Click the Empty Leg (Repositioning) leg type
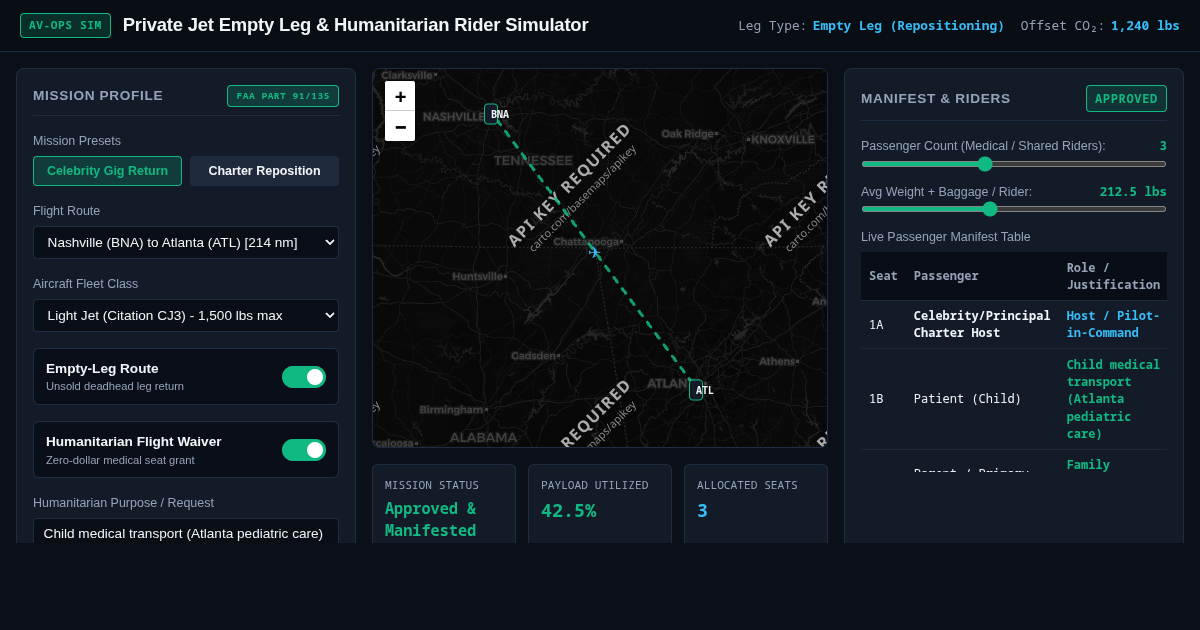The image size is (1200, 630). point(908,25)
